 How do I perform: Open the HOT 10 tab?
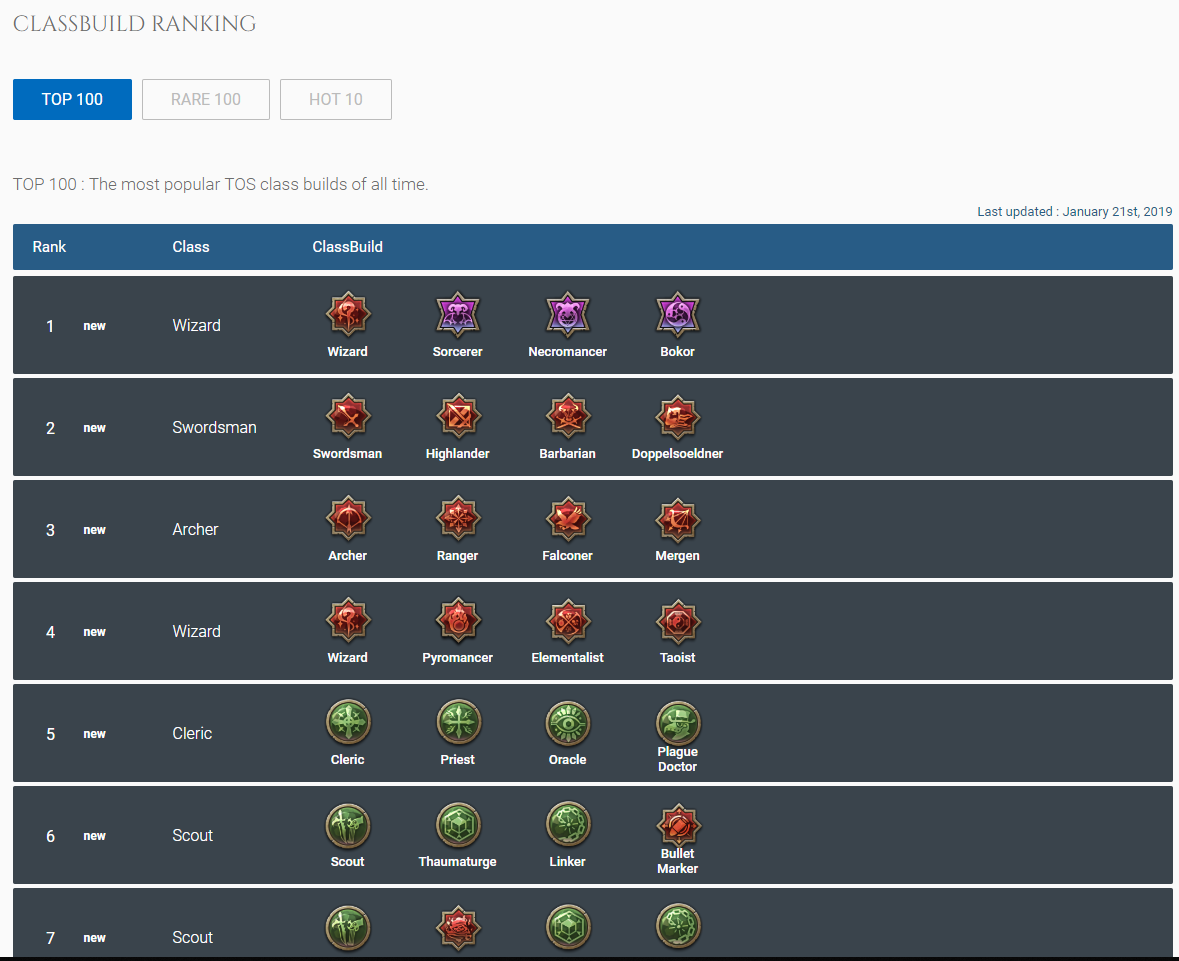(336, 100)
